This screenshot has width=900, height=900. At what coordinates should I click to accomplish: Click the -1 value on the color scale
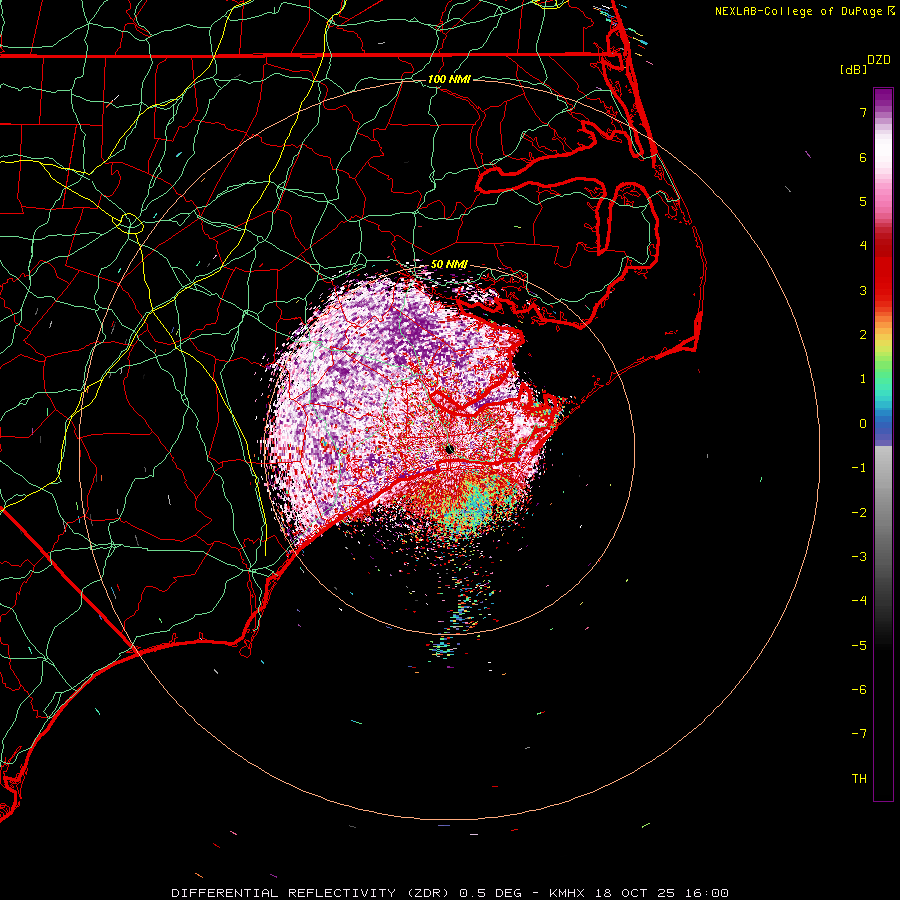coord(859,468)
